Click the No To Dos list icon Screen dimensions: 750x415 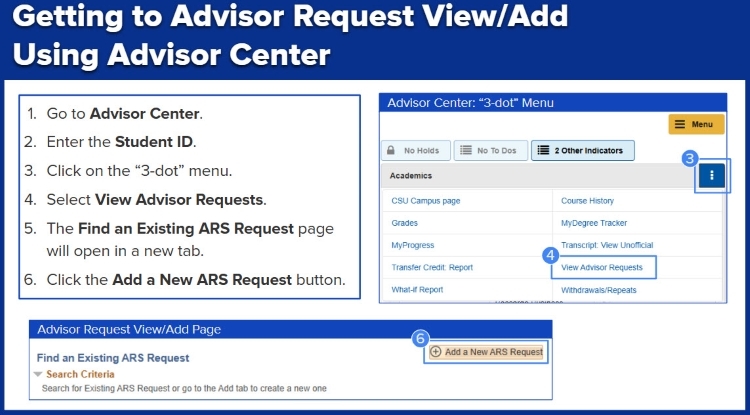click(464, 151)
